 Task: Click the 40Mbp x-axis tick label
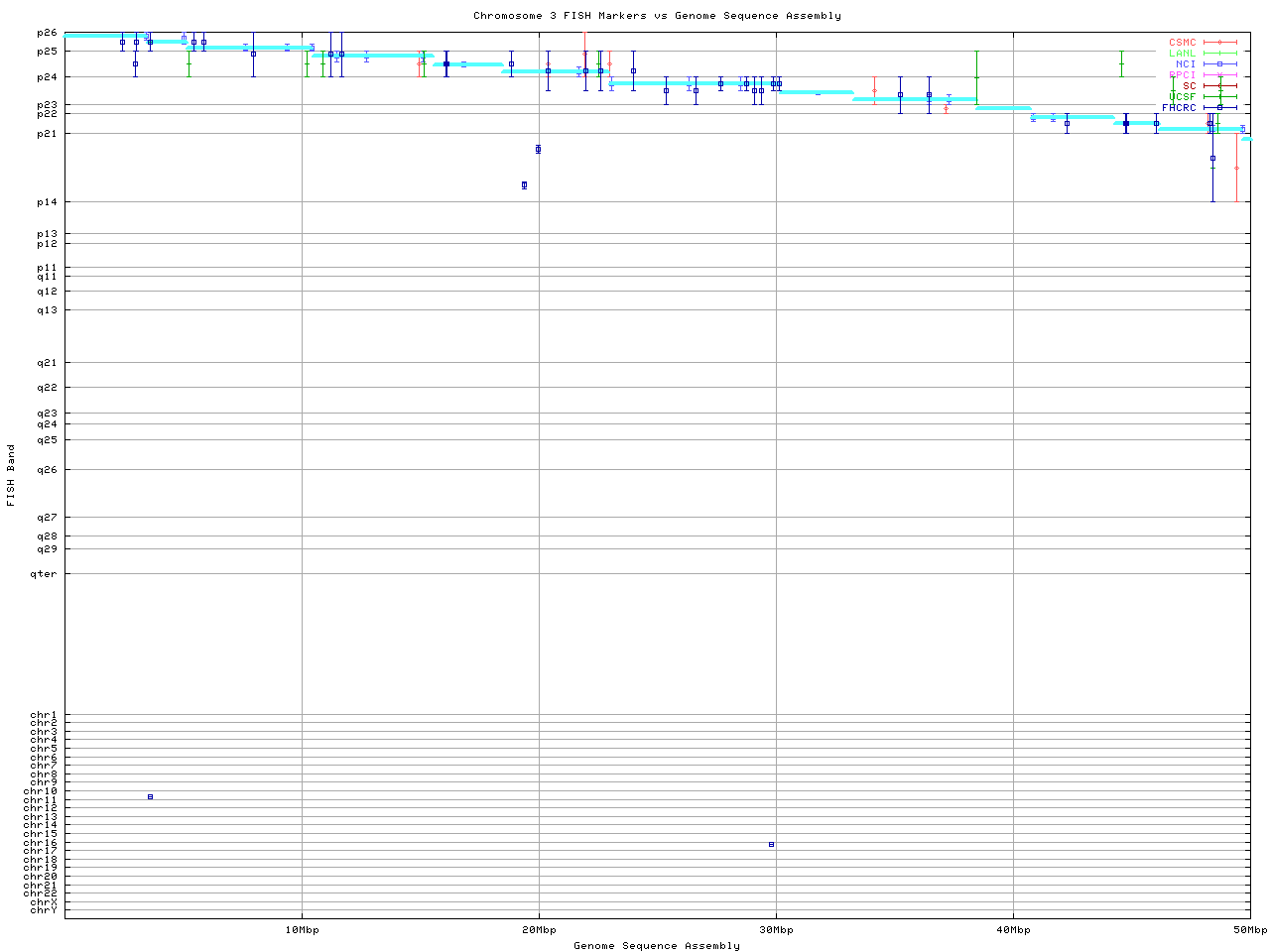[x=1013, y=930]
